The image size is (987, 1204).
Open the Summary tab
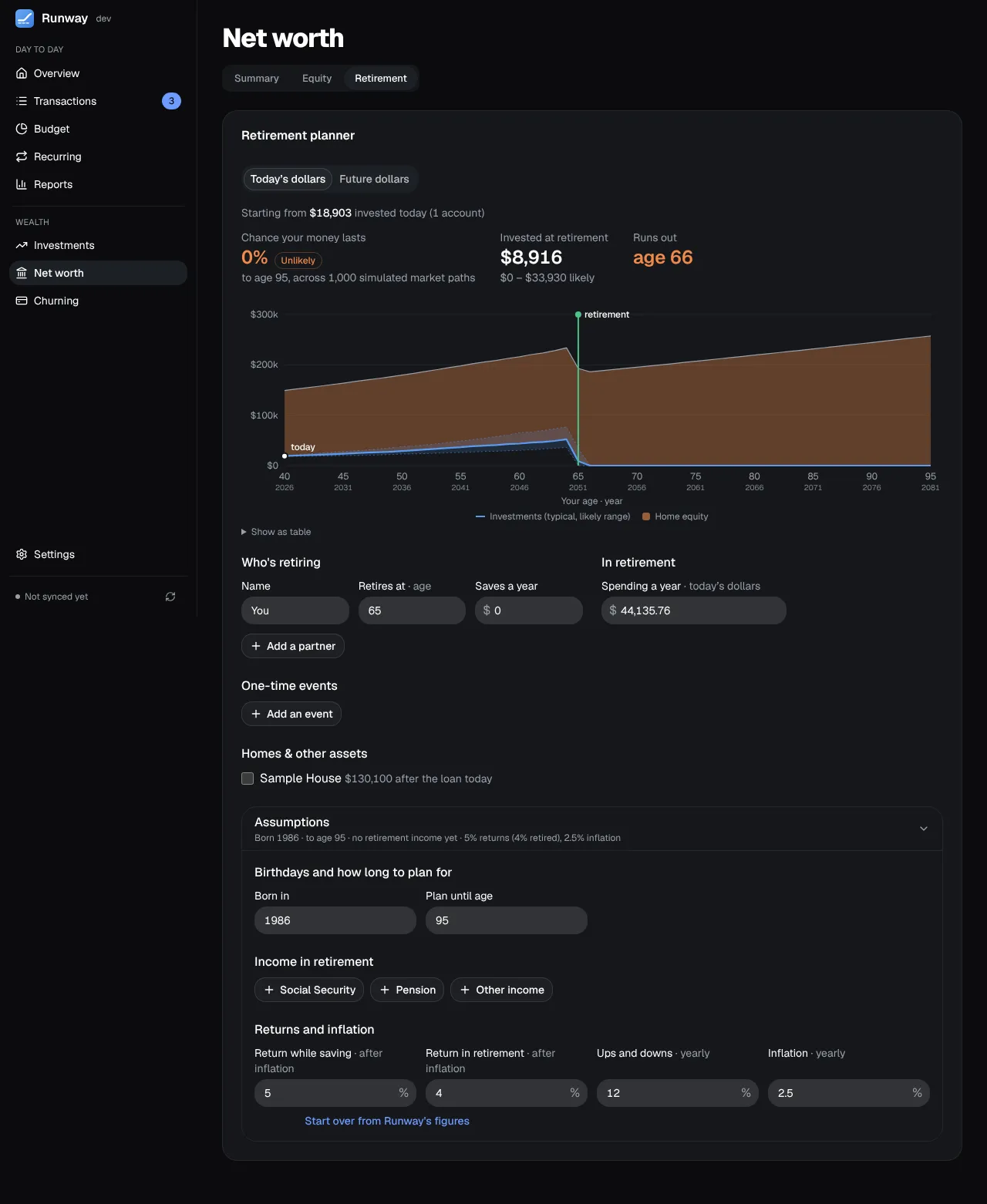coord(257,79)
